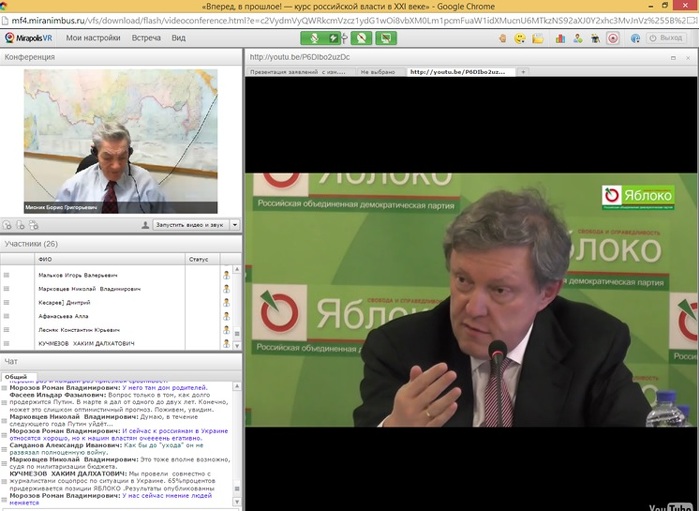Click the Участники (26) panel header

(x=121, y=244)
